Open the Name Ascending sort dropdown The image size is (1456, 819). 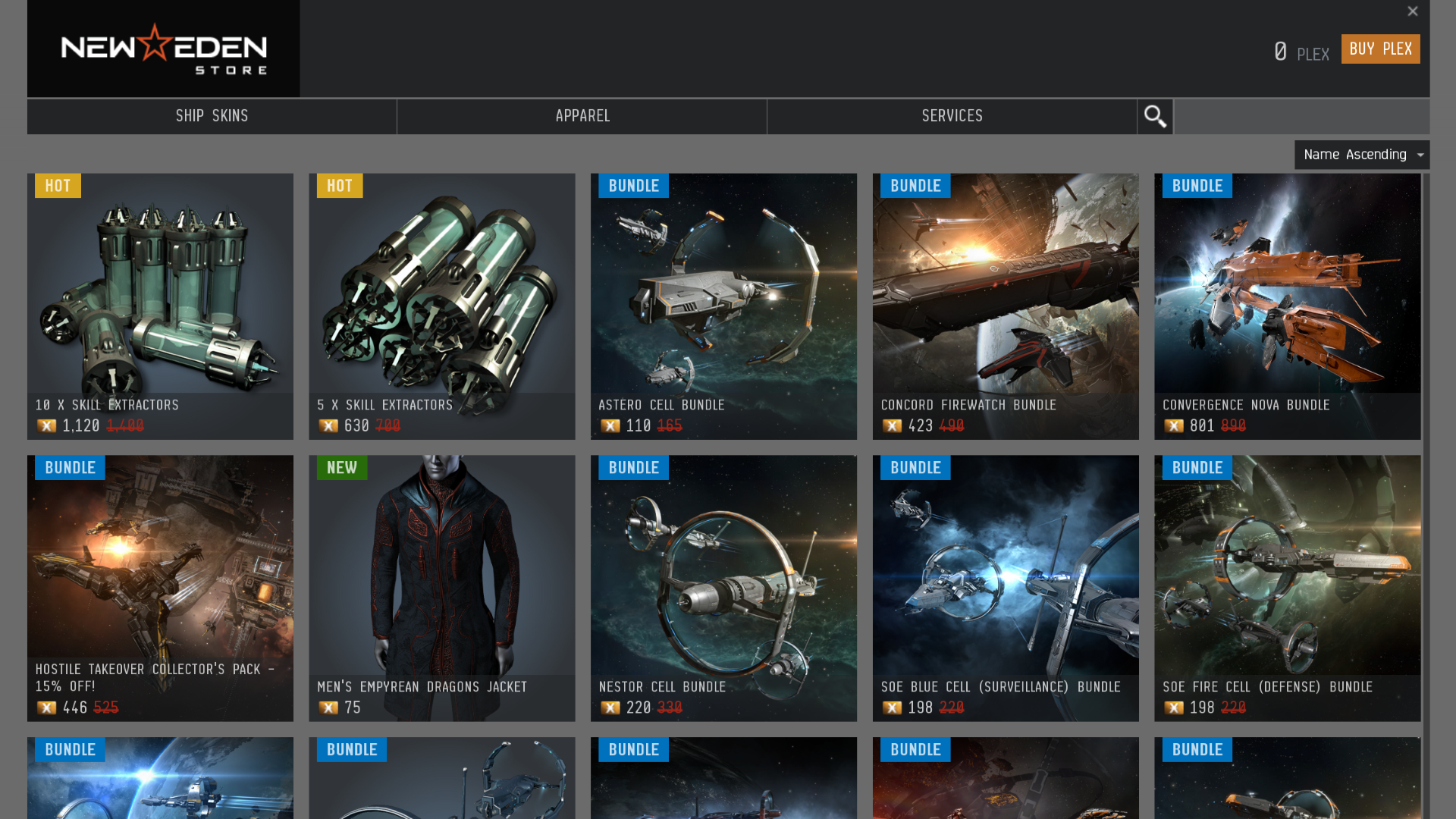(1362, 155)
